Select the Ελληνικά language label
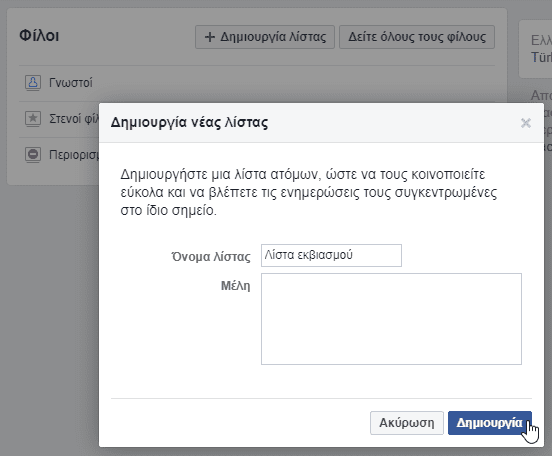Screen dimensions: 552x456 point(541,40)
